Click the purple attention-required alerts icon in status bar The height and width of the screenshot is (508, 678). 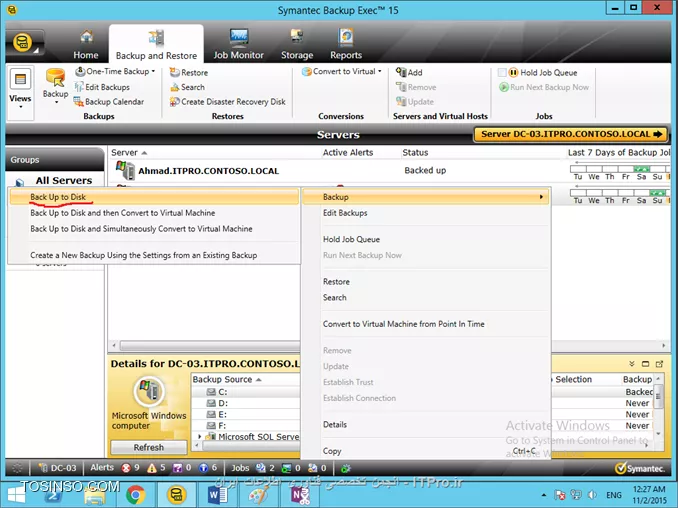(177, 468)
